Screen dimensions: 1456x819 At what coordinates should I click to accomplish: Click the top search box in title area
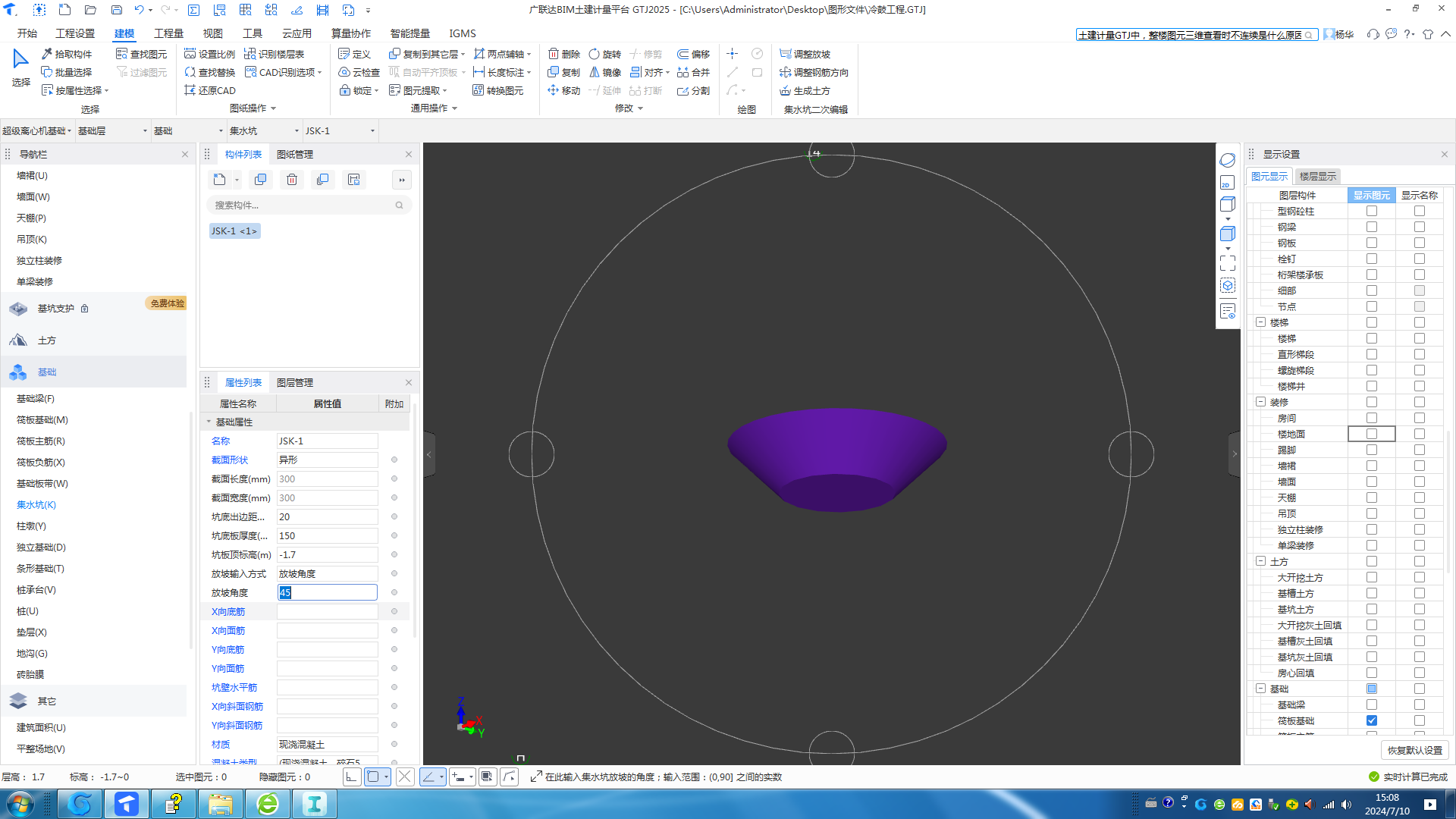click(1196, 35)
